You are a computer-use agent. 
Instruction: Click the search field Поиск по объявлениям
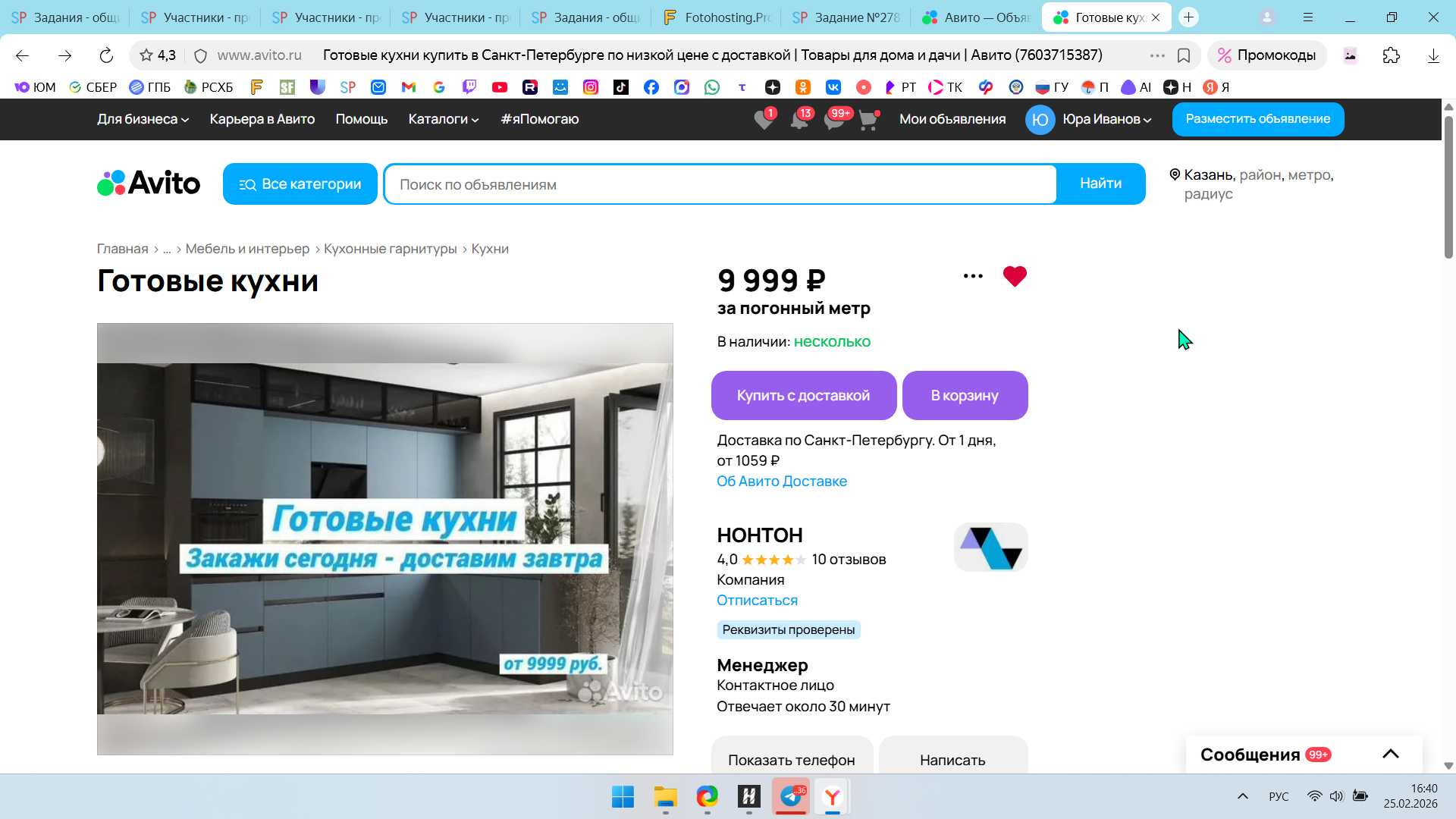[720, 184]
